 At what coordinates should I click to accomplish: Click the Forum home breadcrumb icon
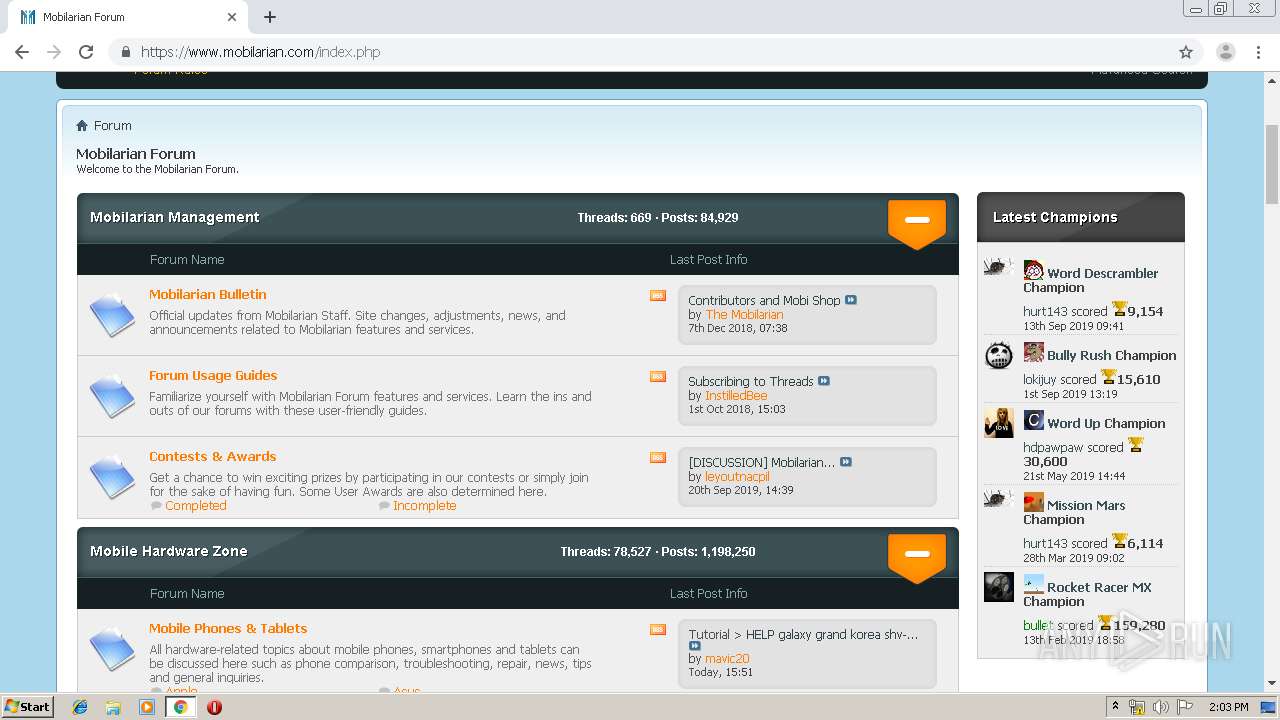pyautogui.click(x=82, y=125)
